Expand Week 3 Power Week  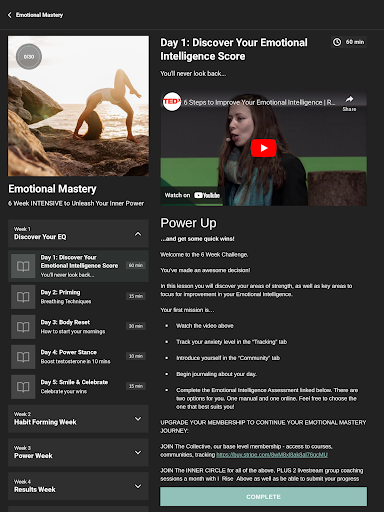[78, 452]
